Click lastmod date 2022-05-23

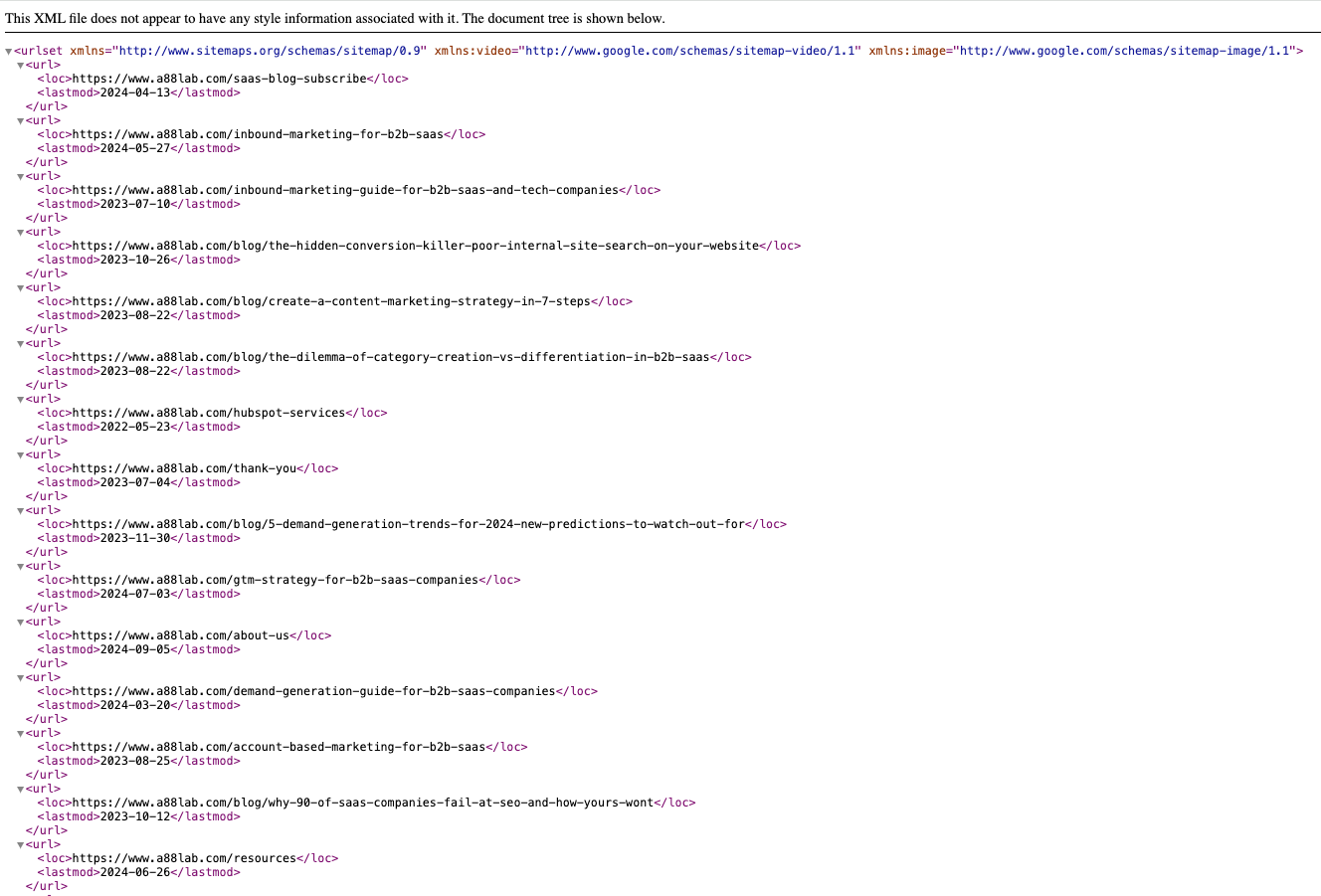pos(134,427)
